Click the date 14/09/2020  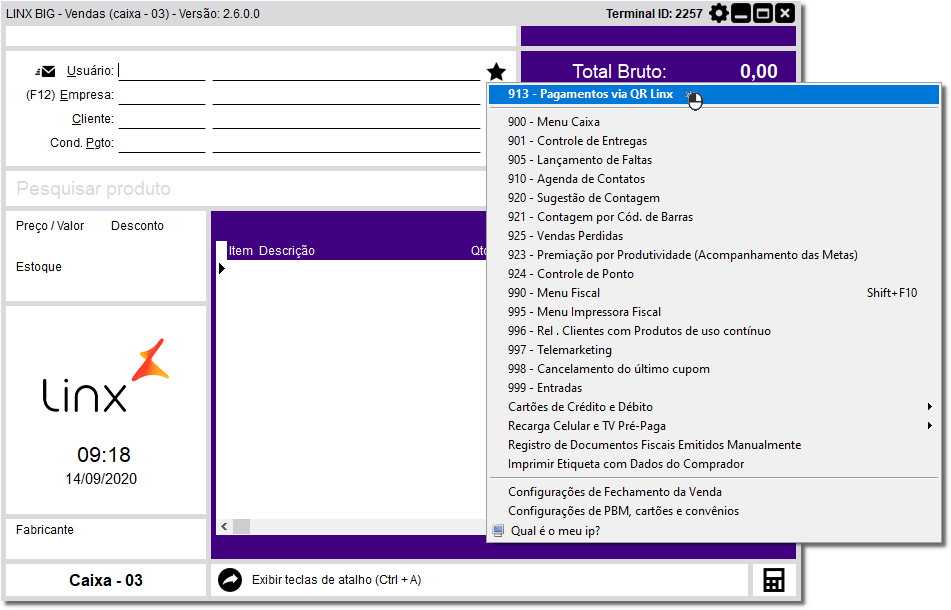(x=101, y=479)
